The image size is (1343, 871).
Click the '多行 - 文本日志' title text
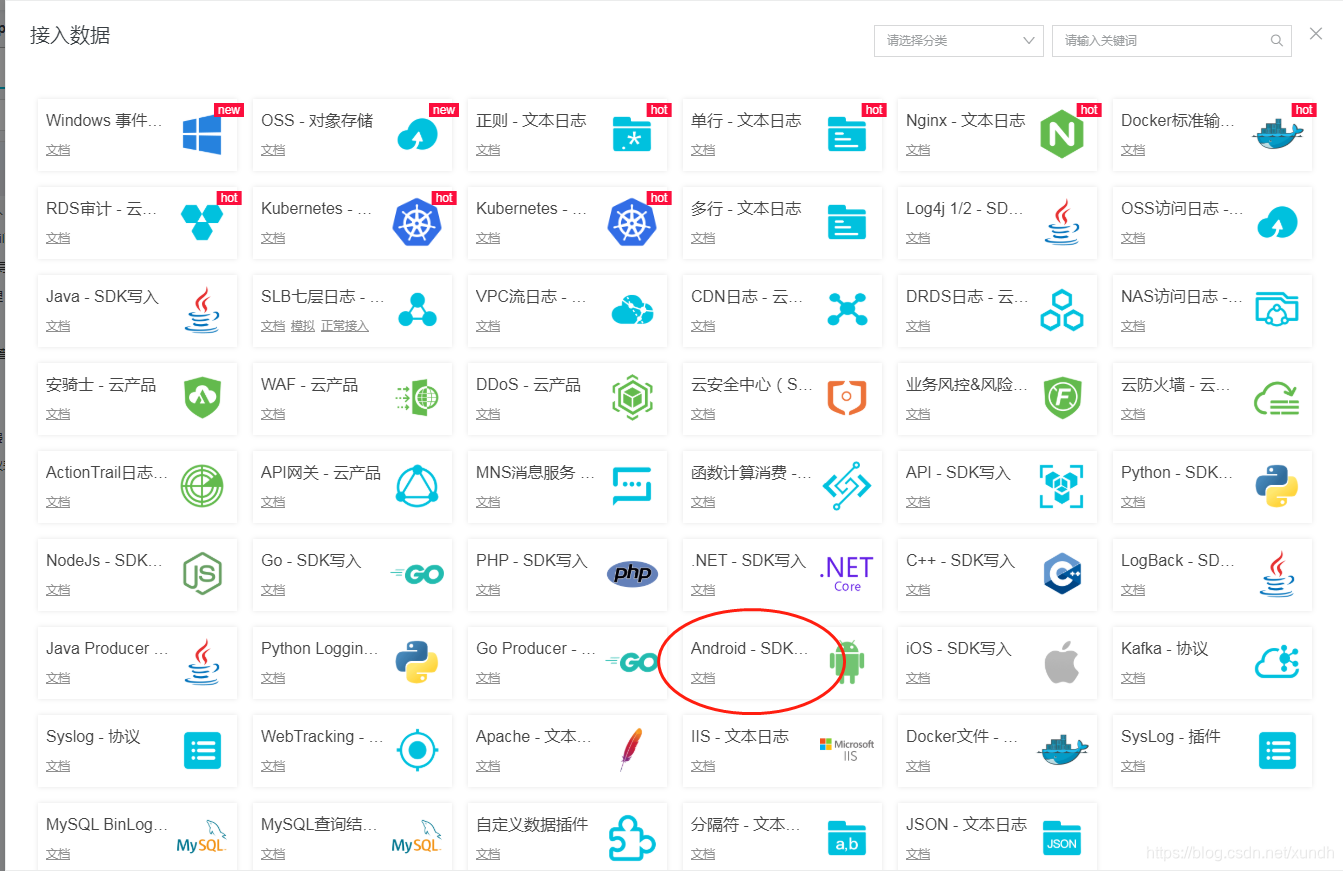click(x=746, y=208)
